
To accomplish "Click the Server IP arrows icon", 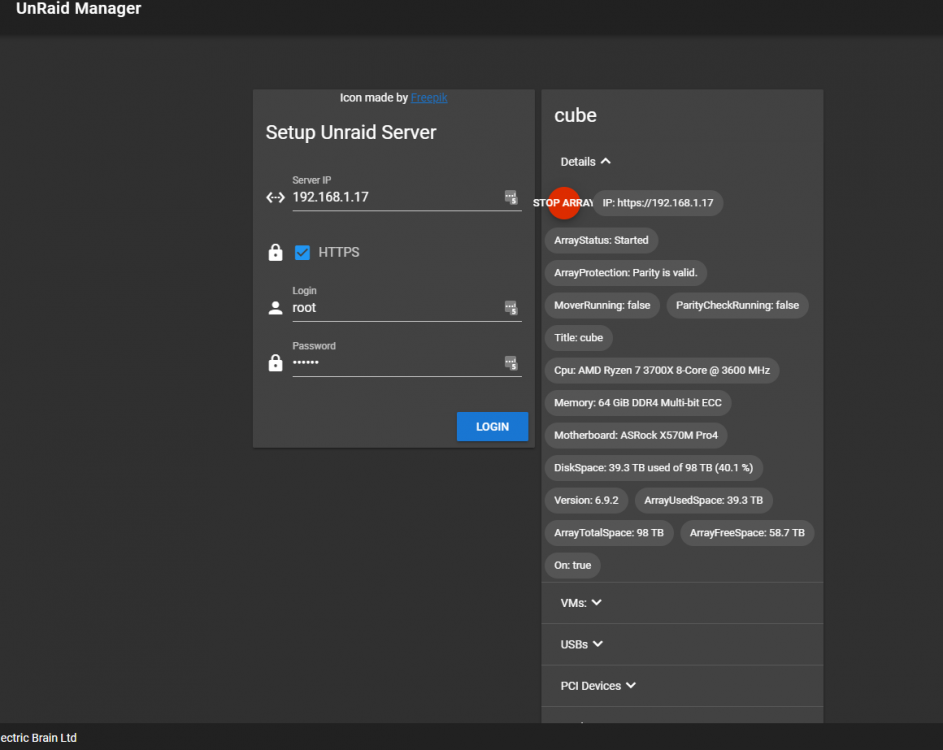I will 275,197.
